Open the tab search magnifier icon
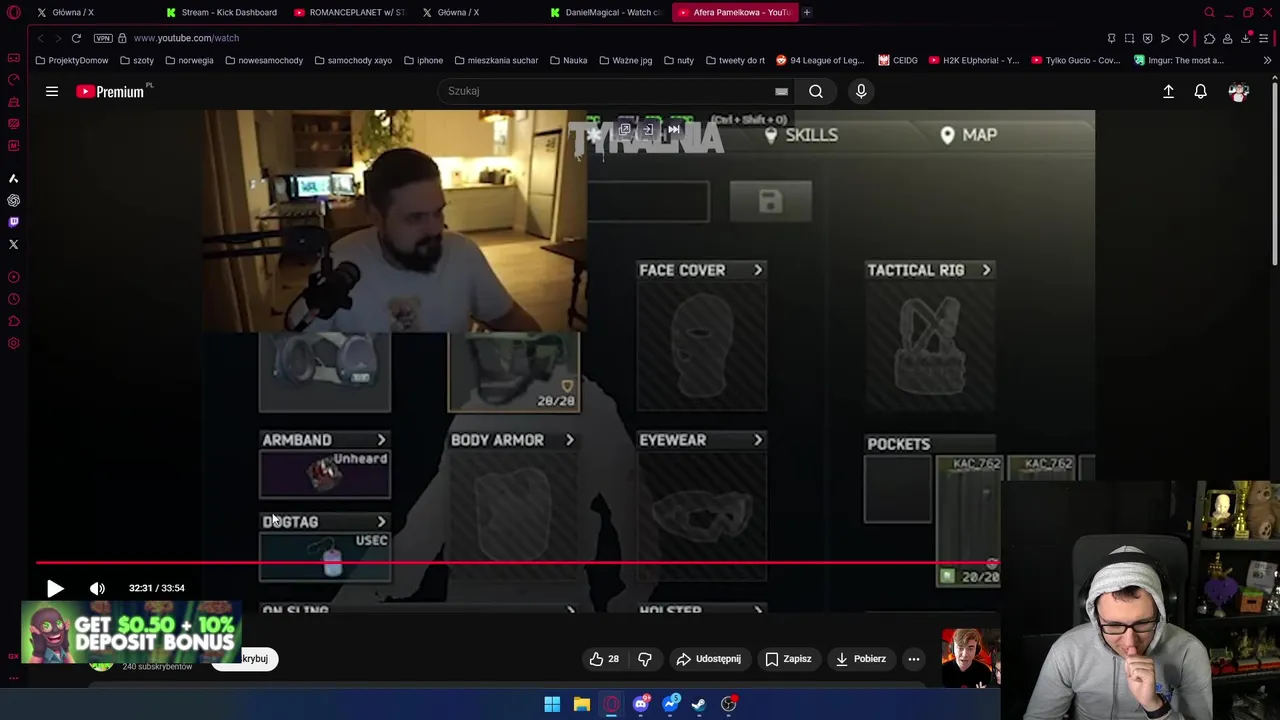 1209,12
